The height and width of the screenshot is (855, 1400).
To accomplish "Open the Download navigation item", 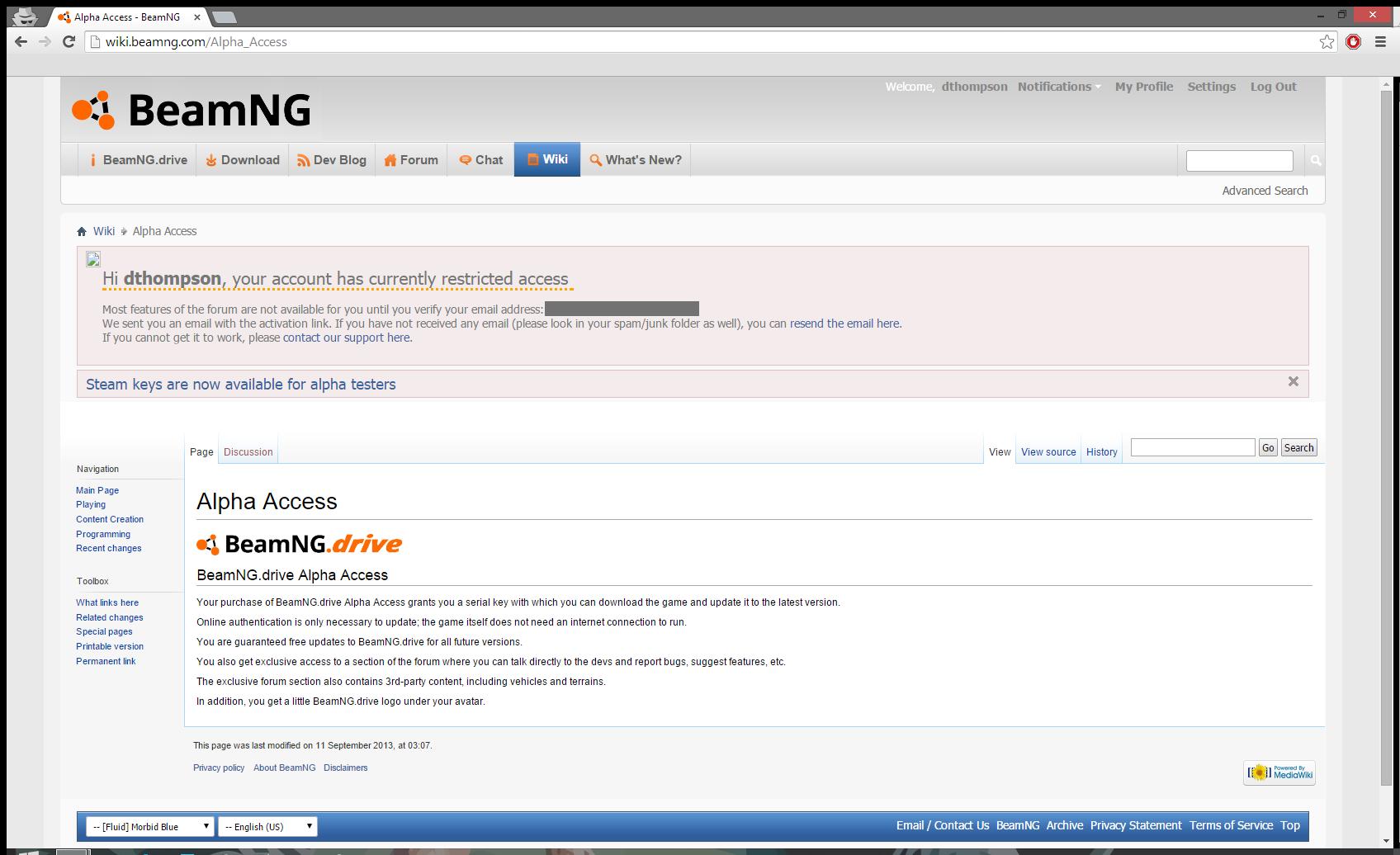I will coord(243,160).
